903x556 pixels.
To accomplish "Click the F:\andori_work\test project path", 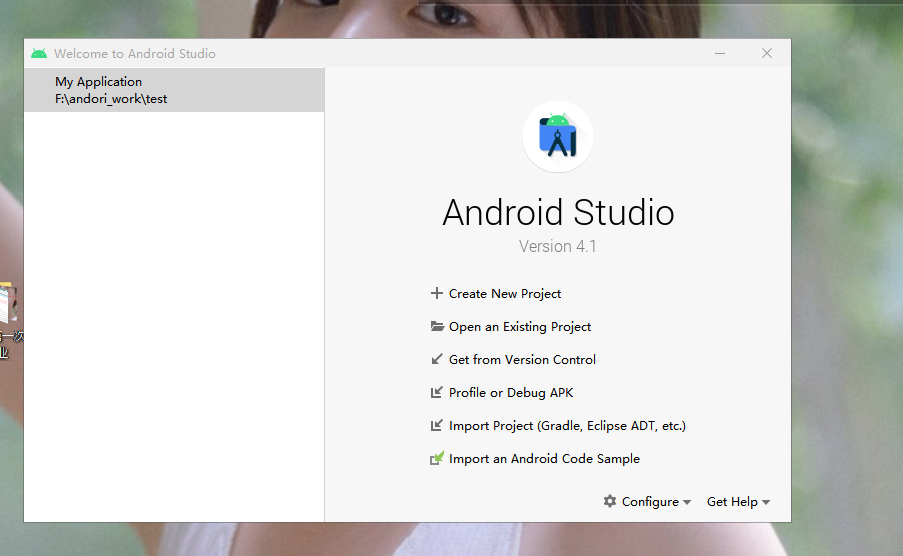I will 111,99.
